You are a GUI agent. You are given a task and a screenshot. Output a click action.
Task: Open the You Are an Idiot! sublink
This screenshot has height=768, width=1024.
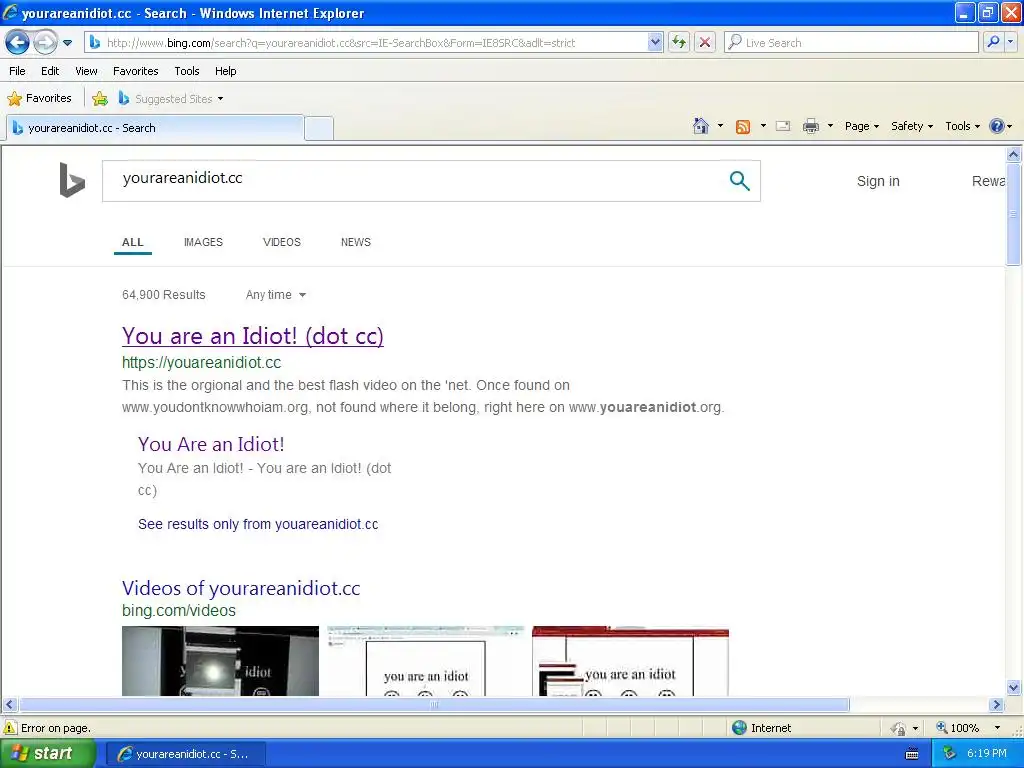pyautogui.click(x=211, y=444)
